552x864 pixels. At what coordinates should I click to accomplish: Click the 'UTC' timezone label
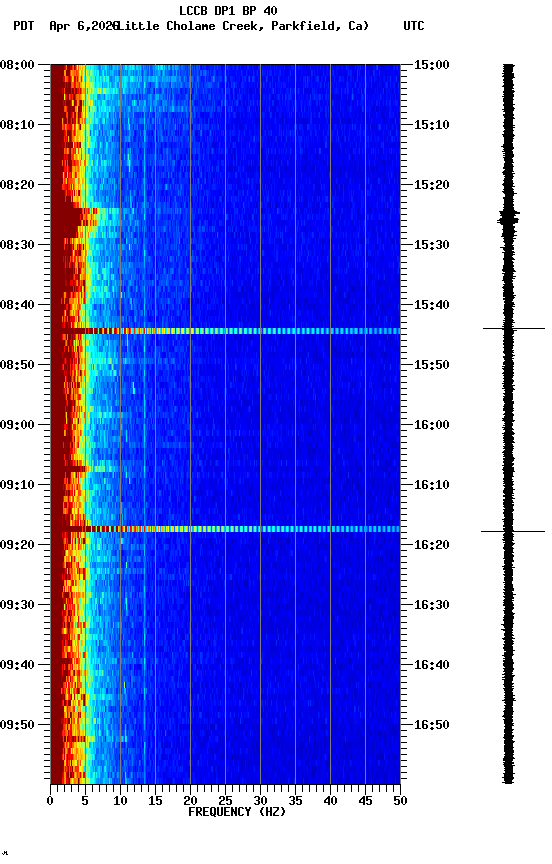(x=414, y=26)
